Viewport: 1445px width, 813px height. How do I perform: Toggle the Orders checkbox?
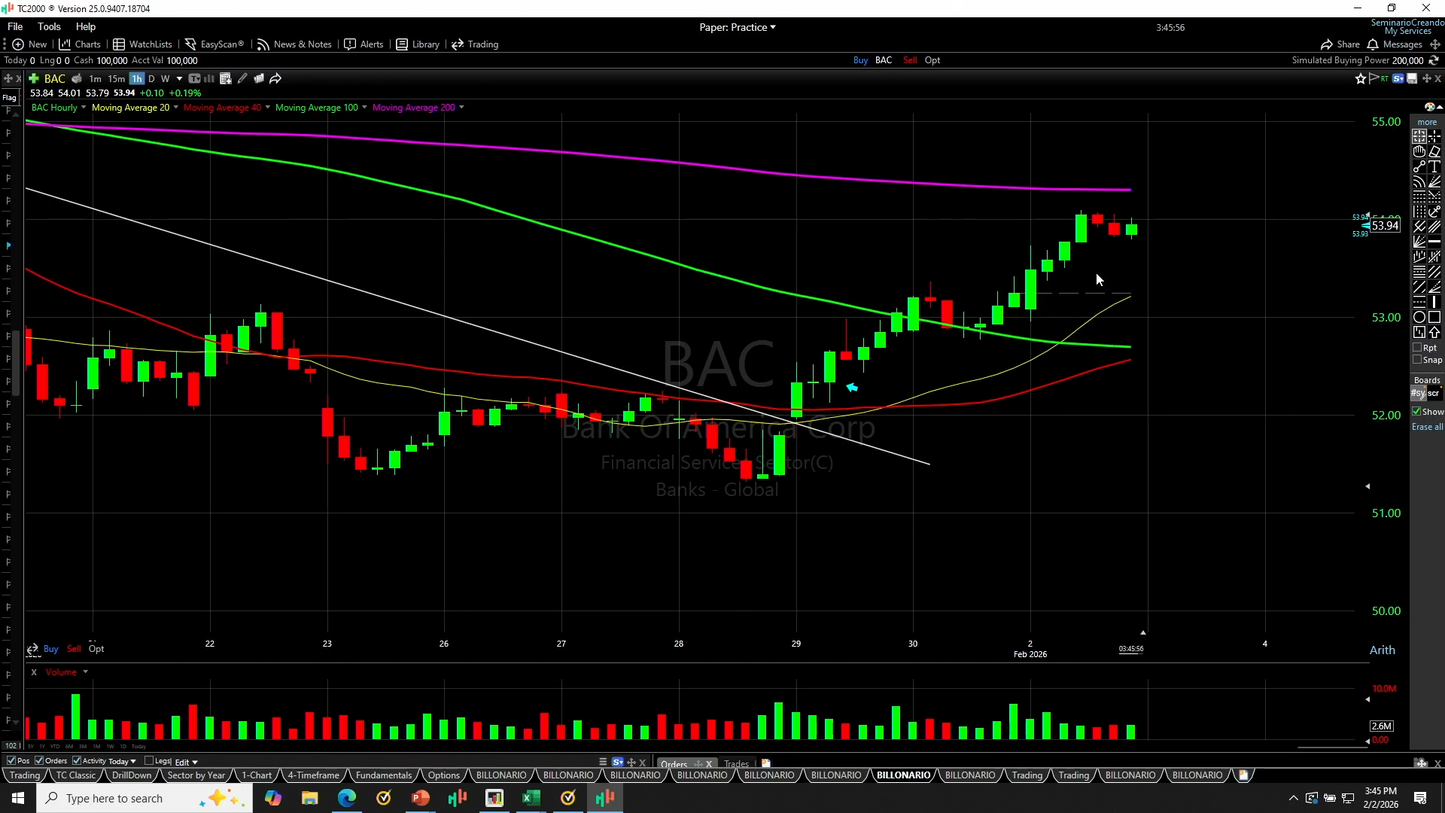pos(39,761)
